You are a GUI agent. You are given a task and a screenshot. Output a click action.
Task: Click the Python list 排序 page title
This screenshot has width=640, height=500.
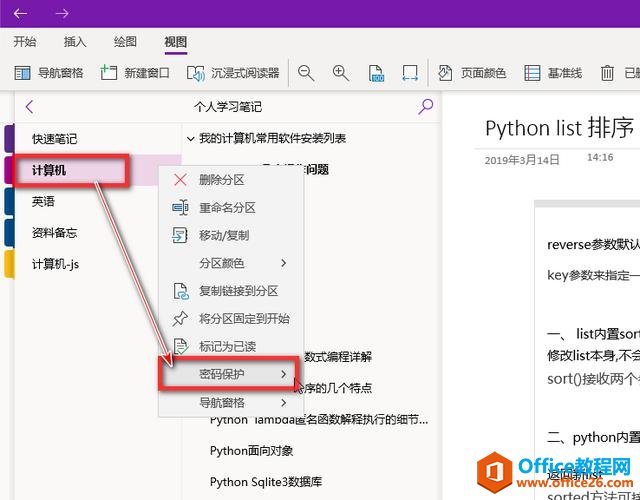(559, 128)
